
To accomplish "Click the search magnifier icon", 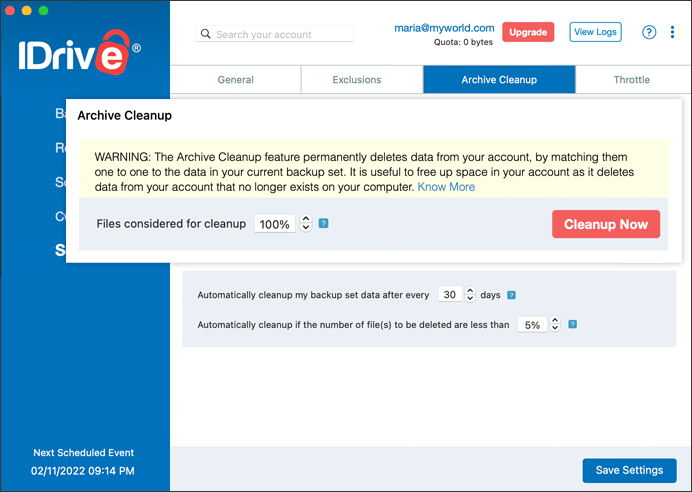I will click(x=205, y=34).
